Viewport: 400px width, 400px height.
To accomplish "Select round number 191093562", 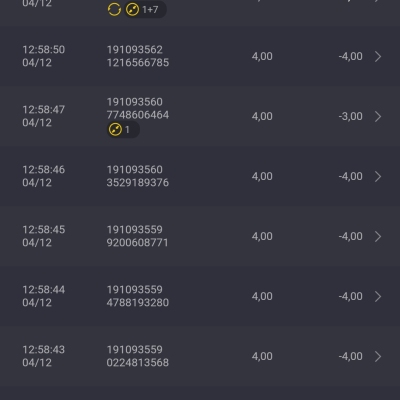I will click(x=135, y=50).
